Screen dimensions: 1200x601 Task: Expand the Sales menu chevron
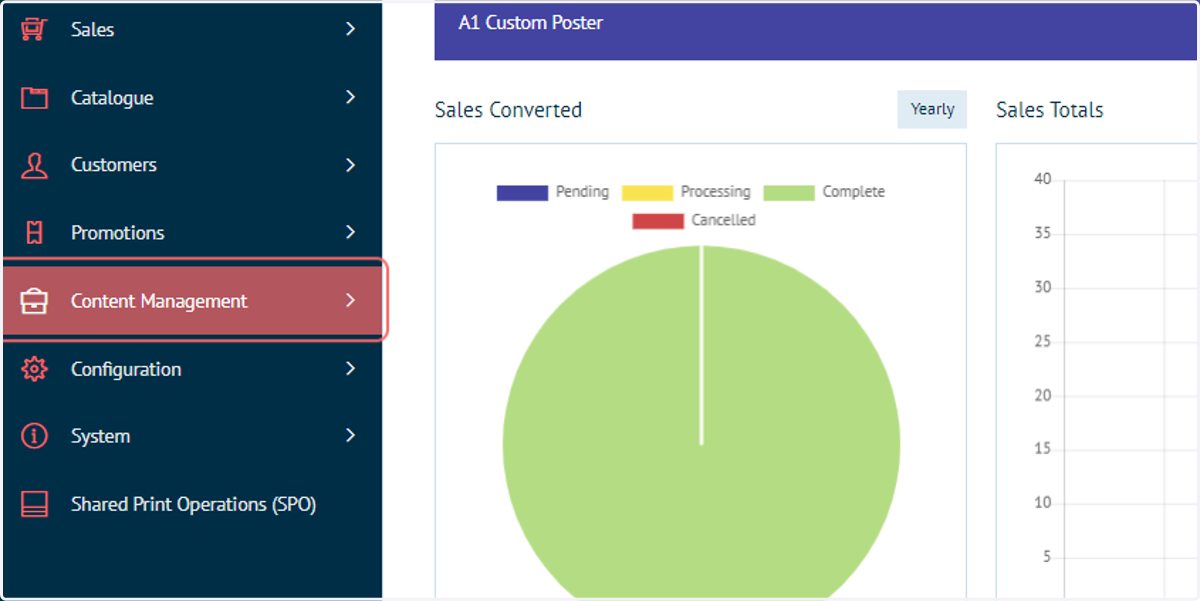click(x=350, y=29)
